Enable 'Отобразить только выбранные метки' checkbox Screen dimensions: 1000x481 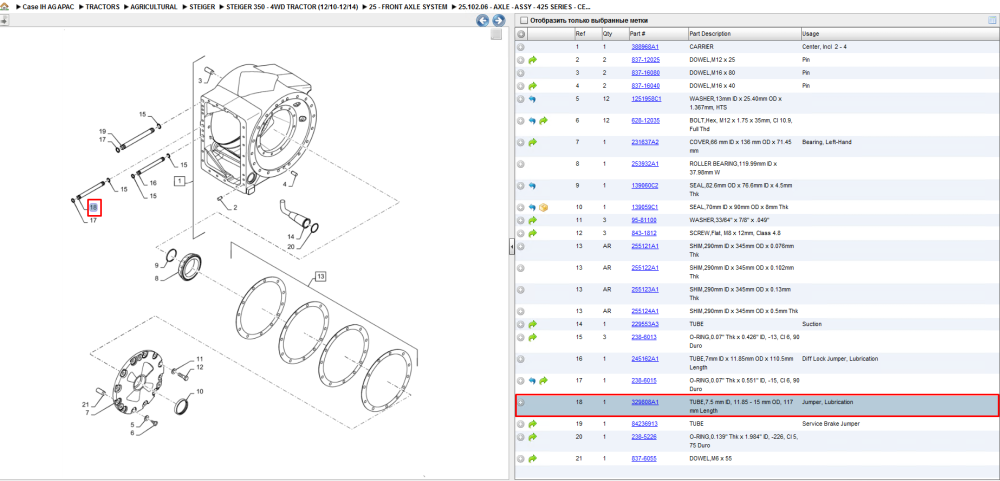coord(524,20)
